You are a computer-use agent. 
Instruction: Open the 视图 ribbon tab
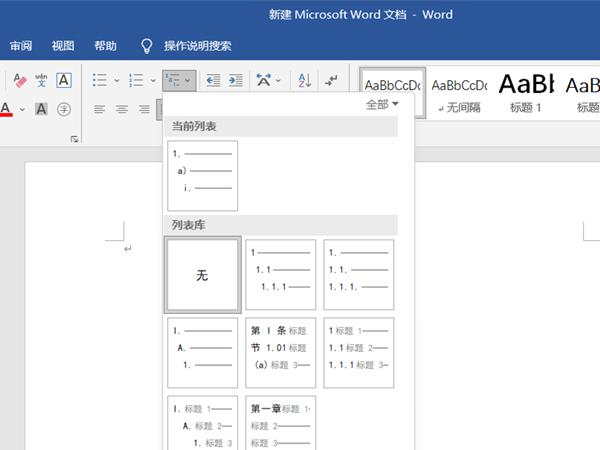[63, 46]
